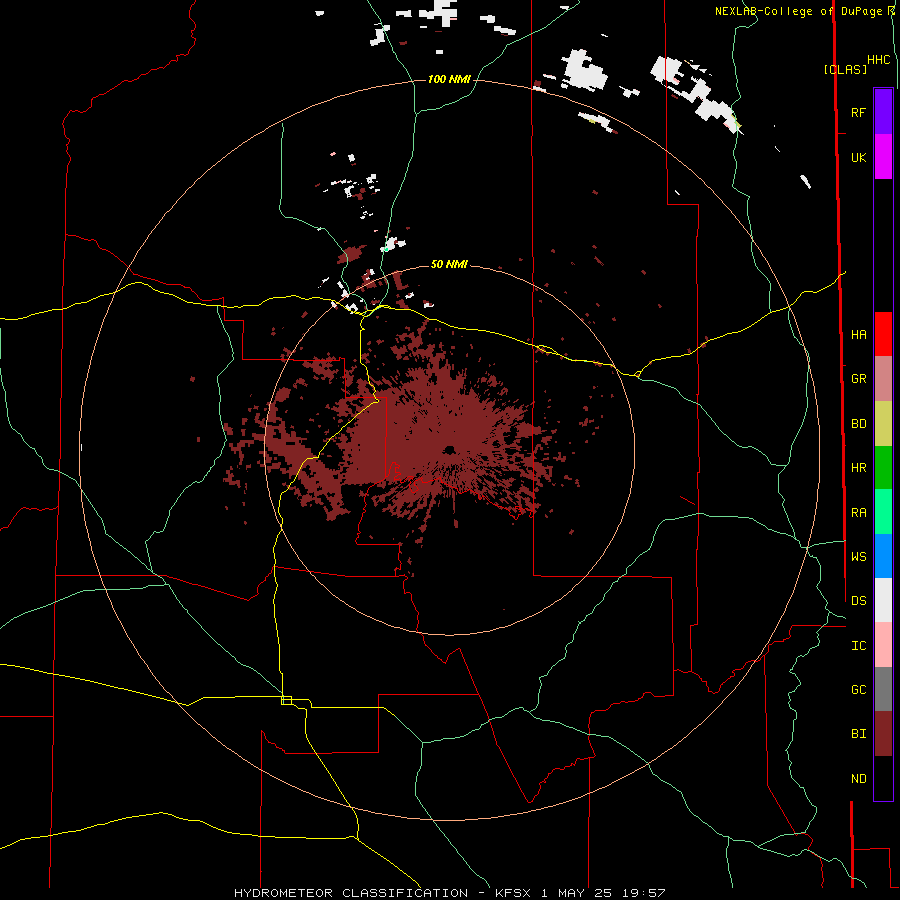Click the KFSX radar site identifier
This screenshot has height=900, width=900.
513,893
